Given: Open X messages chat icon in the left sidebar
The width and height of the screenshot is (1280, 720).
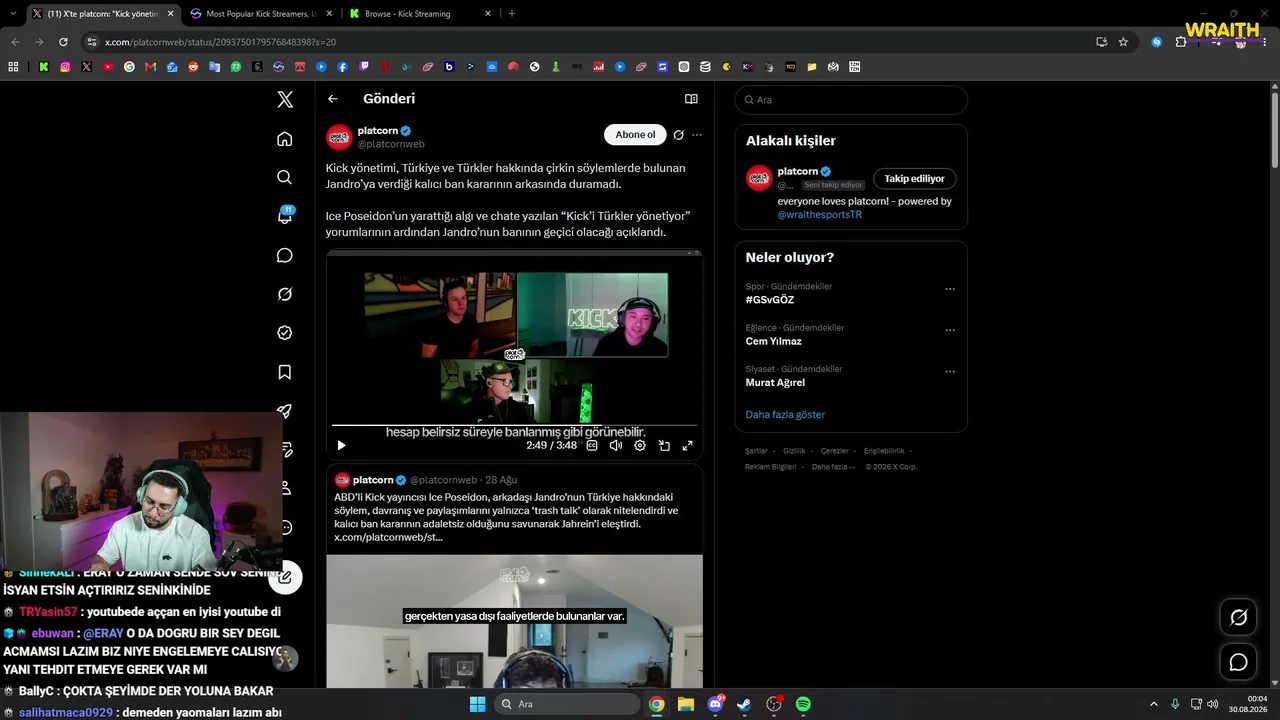Looking at the screenshot, I should point(285,255).
